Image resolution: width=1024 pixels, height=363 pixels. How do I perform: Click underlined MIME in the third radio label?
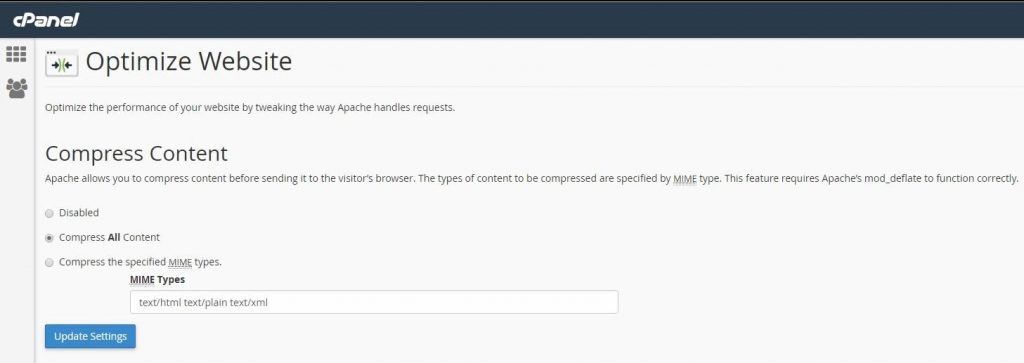(x=180, y=262)
